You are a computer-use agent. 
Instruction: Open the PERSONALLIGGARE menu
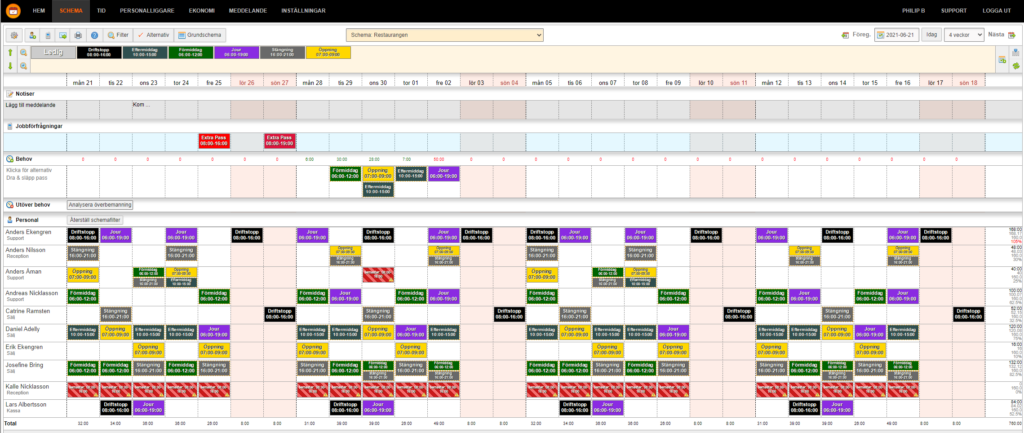tap(147, 11)
